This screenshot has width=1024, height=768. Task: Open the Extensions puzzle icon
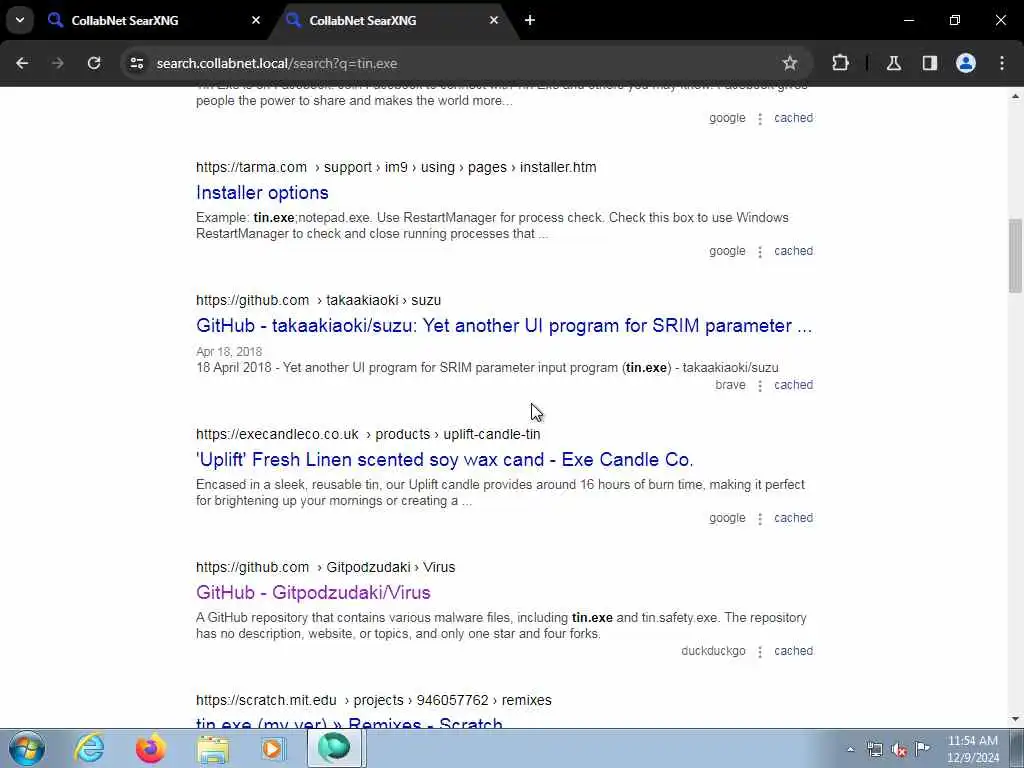(840, 63)
